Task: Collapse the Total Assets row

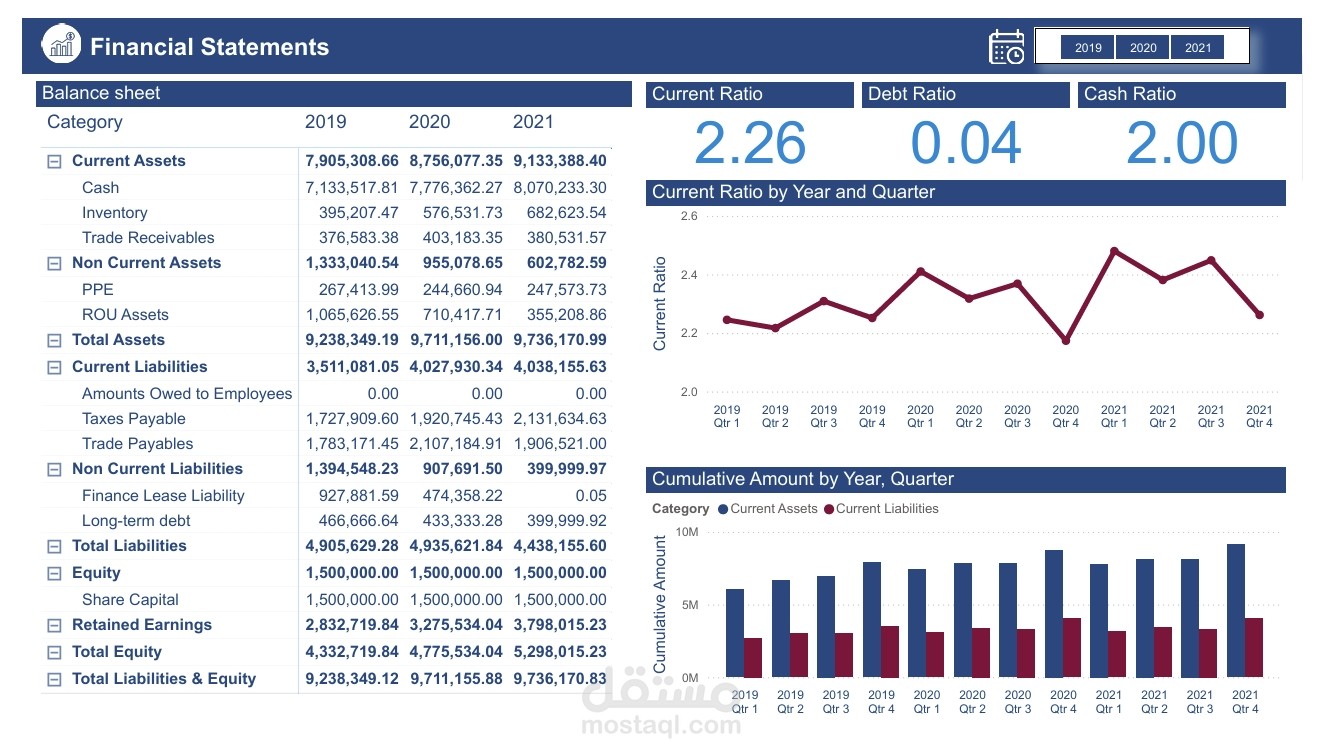Action: (55, 341)
